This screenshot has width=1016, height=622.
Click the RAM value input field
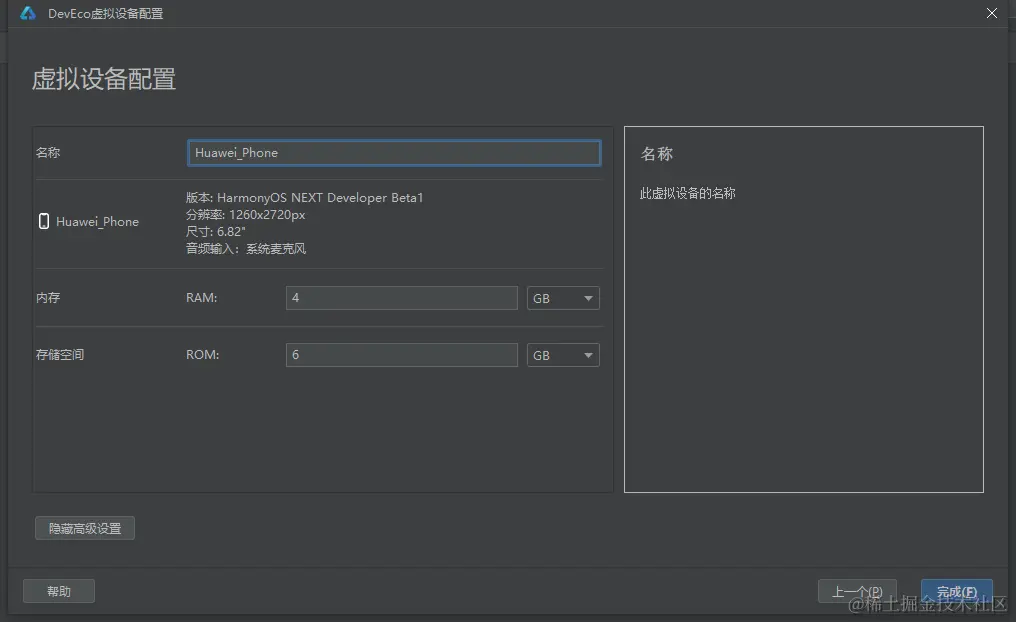click(402, 298)
